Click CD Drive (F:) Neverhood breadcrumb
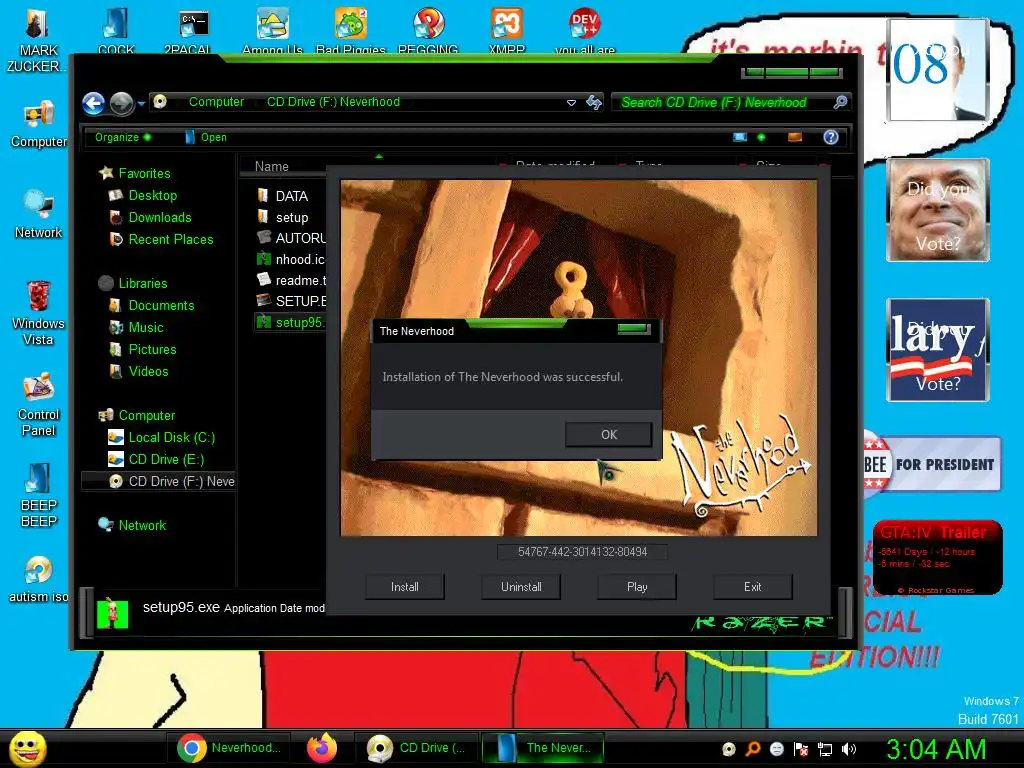The image size is (1024, 768). click(333, 102)
